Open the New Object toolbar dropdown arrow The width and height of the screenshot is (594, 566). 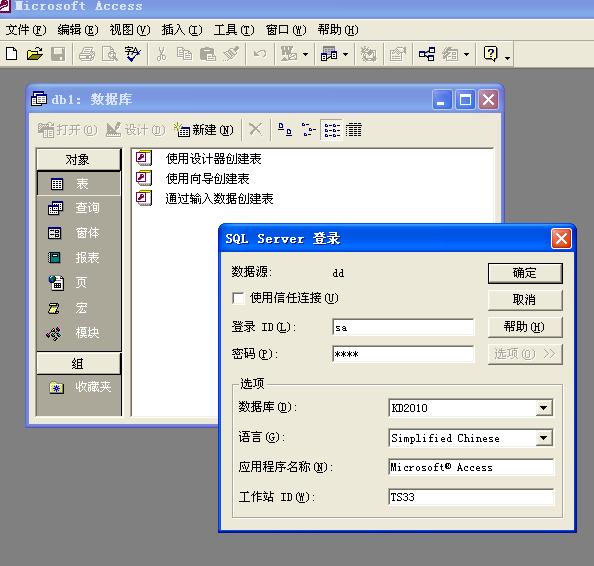466,55
